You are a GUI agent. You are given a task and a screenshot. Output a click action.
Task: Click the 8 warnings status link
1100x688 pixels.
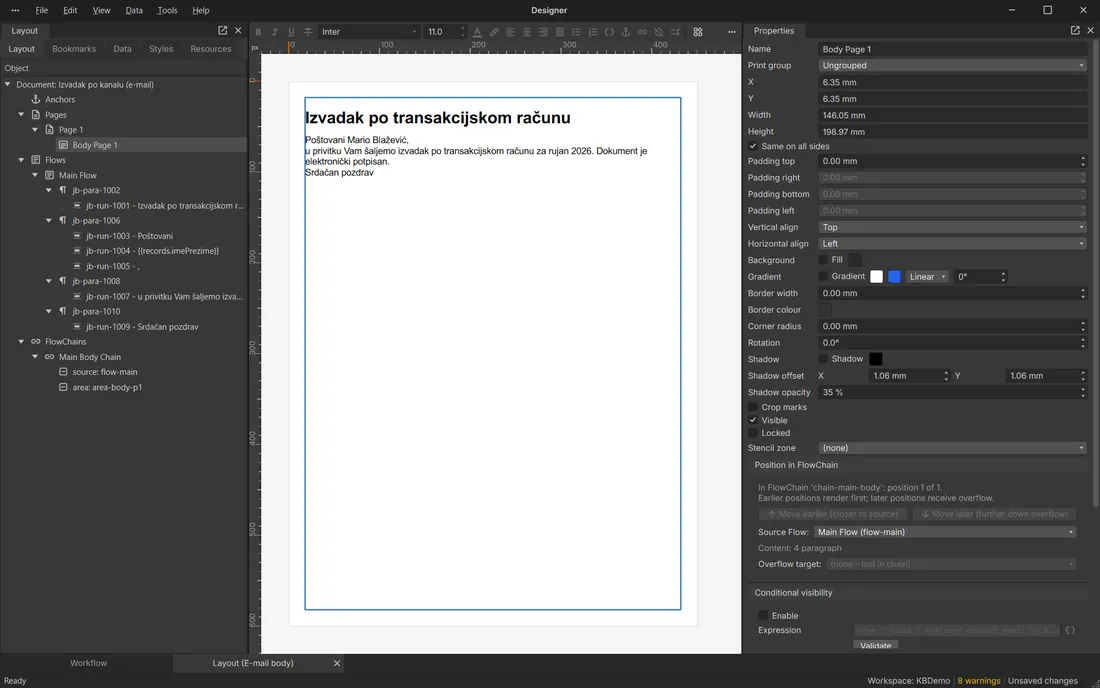[979, 680]
